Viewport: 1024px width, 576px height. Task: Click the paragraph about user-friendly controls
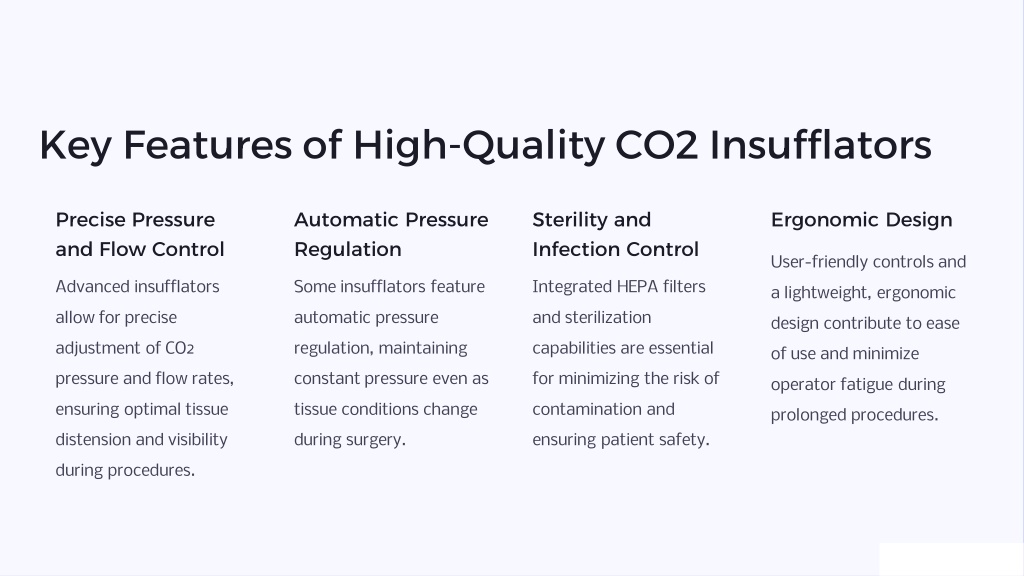pyautogui.click(x=868, y=338)
